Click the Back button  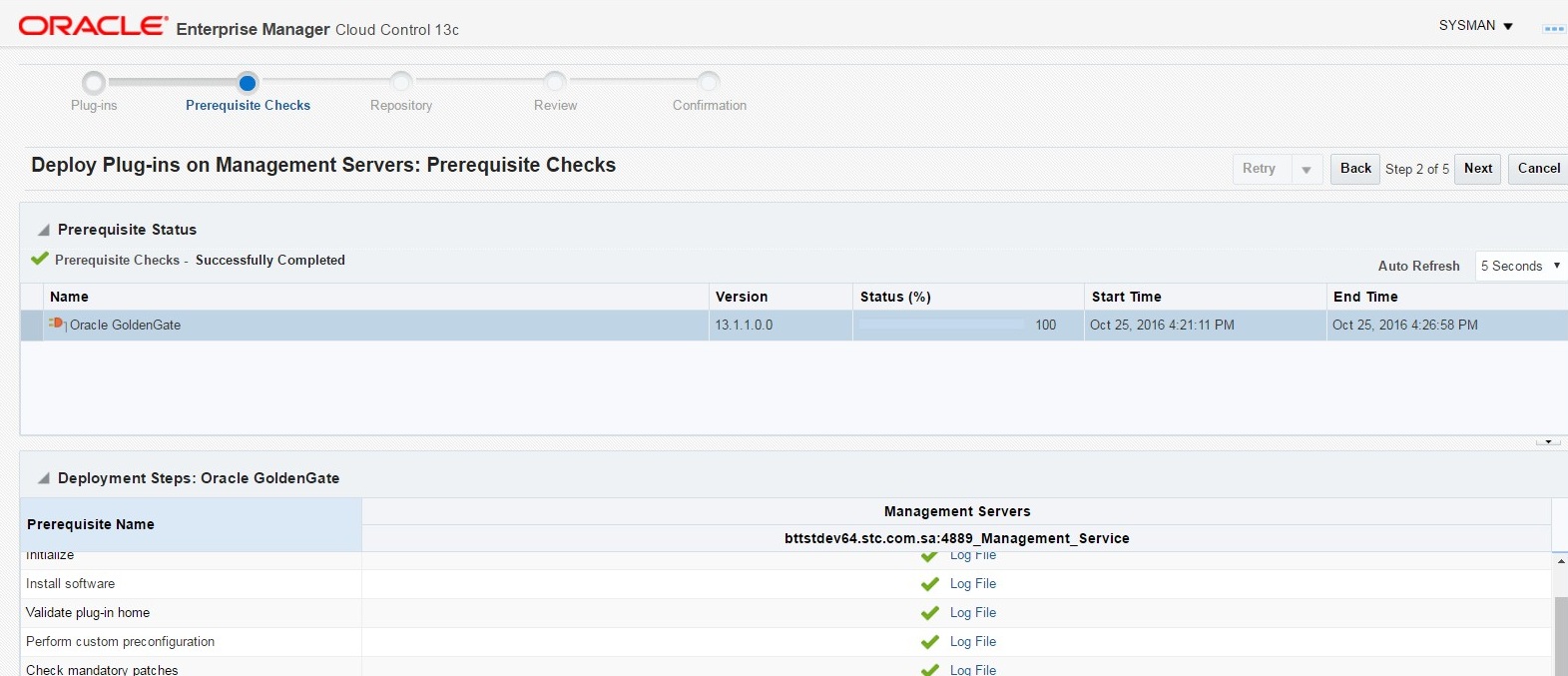coord(1355,169)
